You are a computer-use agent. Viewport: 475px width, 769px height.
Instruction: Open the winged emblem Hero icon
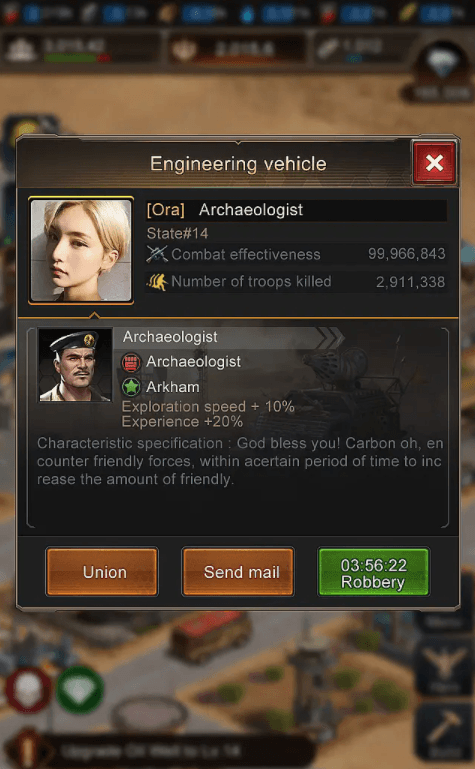444,667
